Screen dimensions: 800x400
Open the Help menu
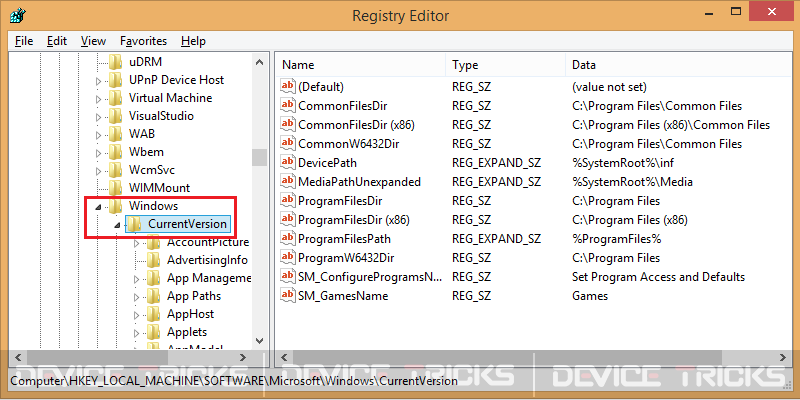pyautogui.click(x=193, y=41)
